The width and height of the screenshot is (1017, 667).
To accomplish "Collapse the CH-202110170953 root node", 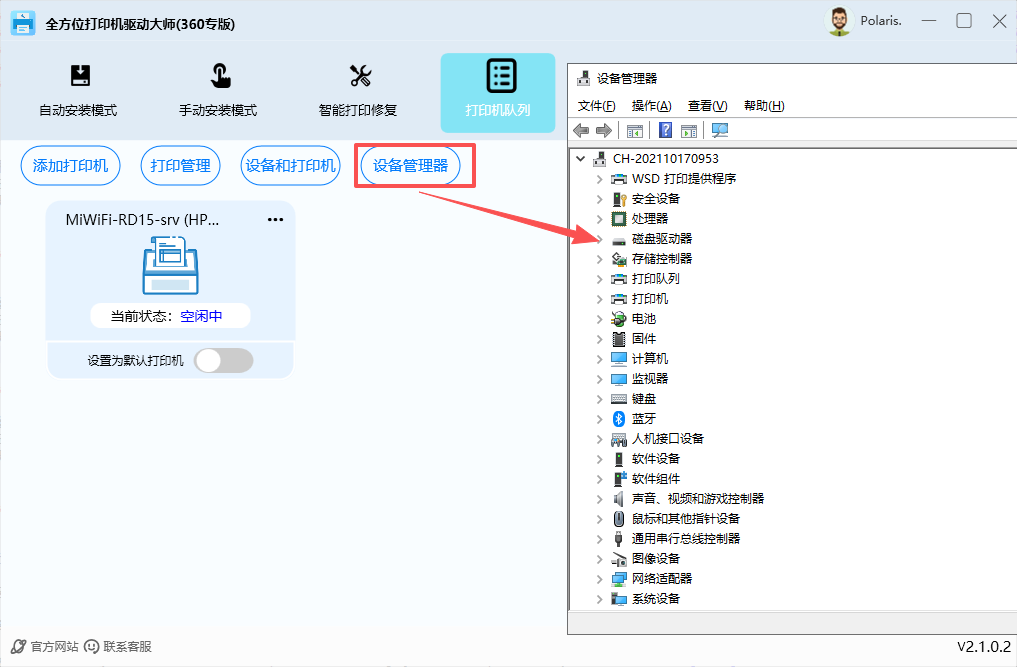I will point(581,159).
